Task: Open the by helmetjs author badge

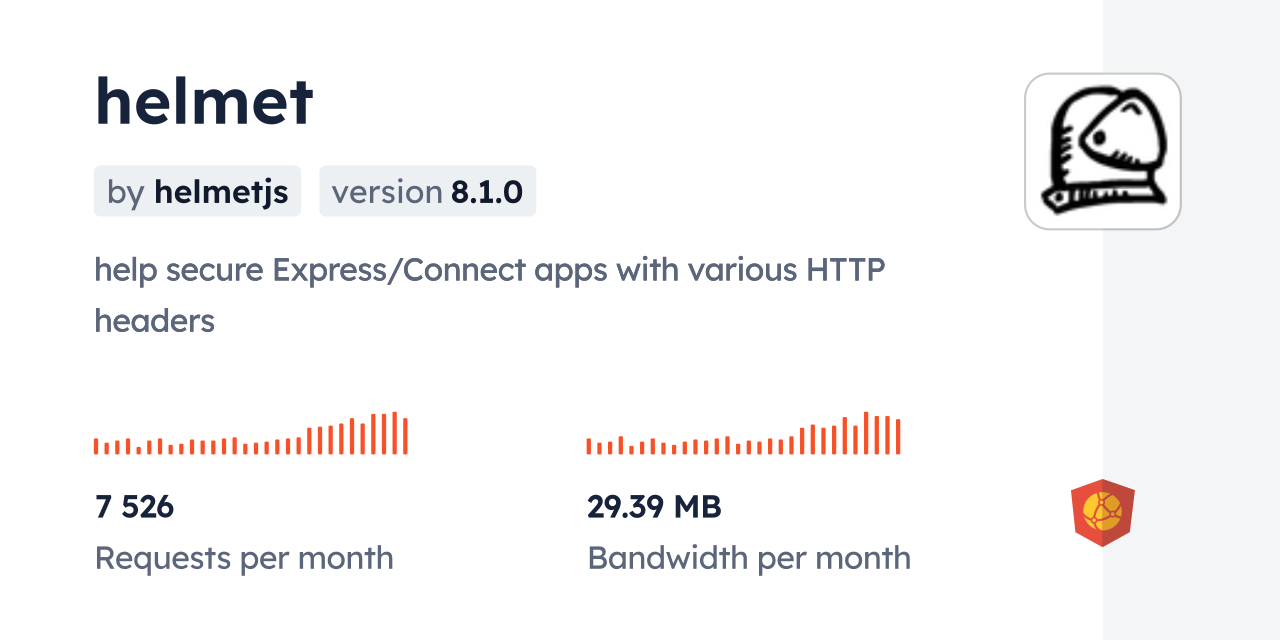Action: 197,192
